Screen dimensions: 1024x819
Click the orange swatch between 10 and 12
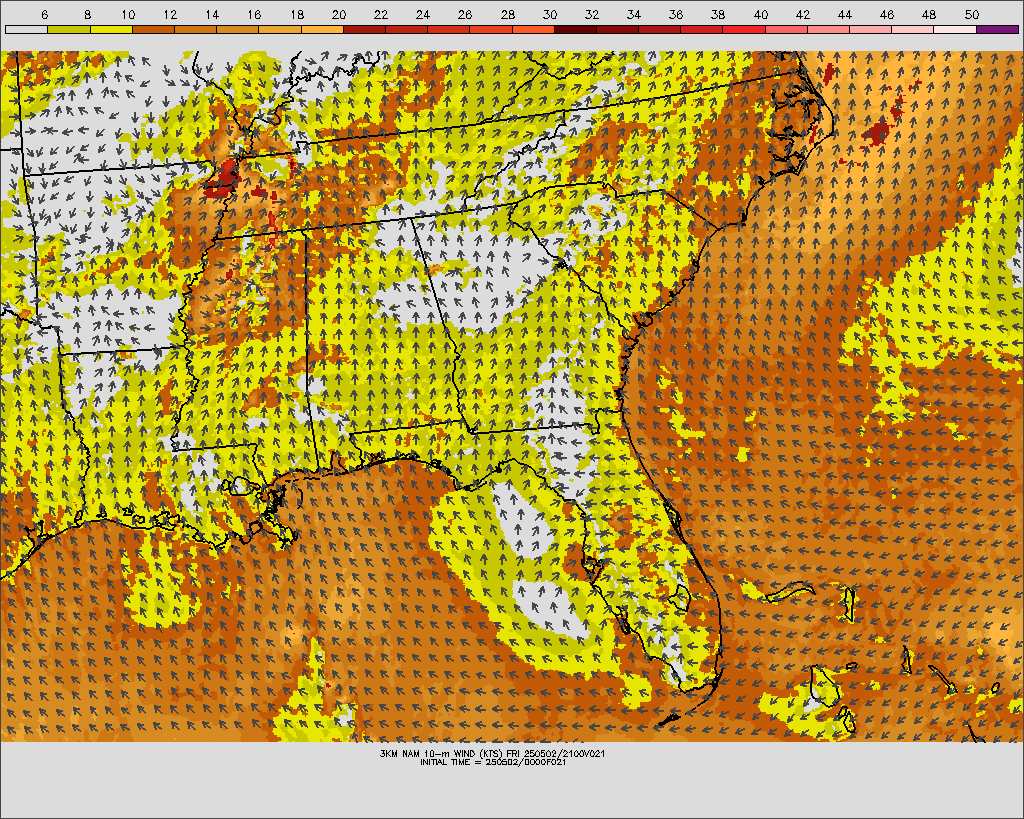153,29
